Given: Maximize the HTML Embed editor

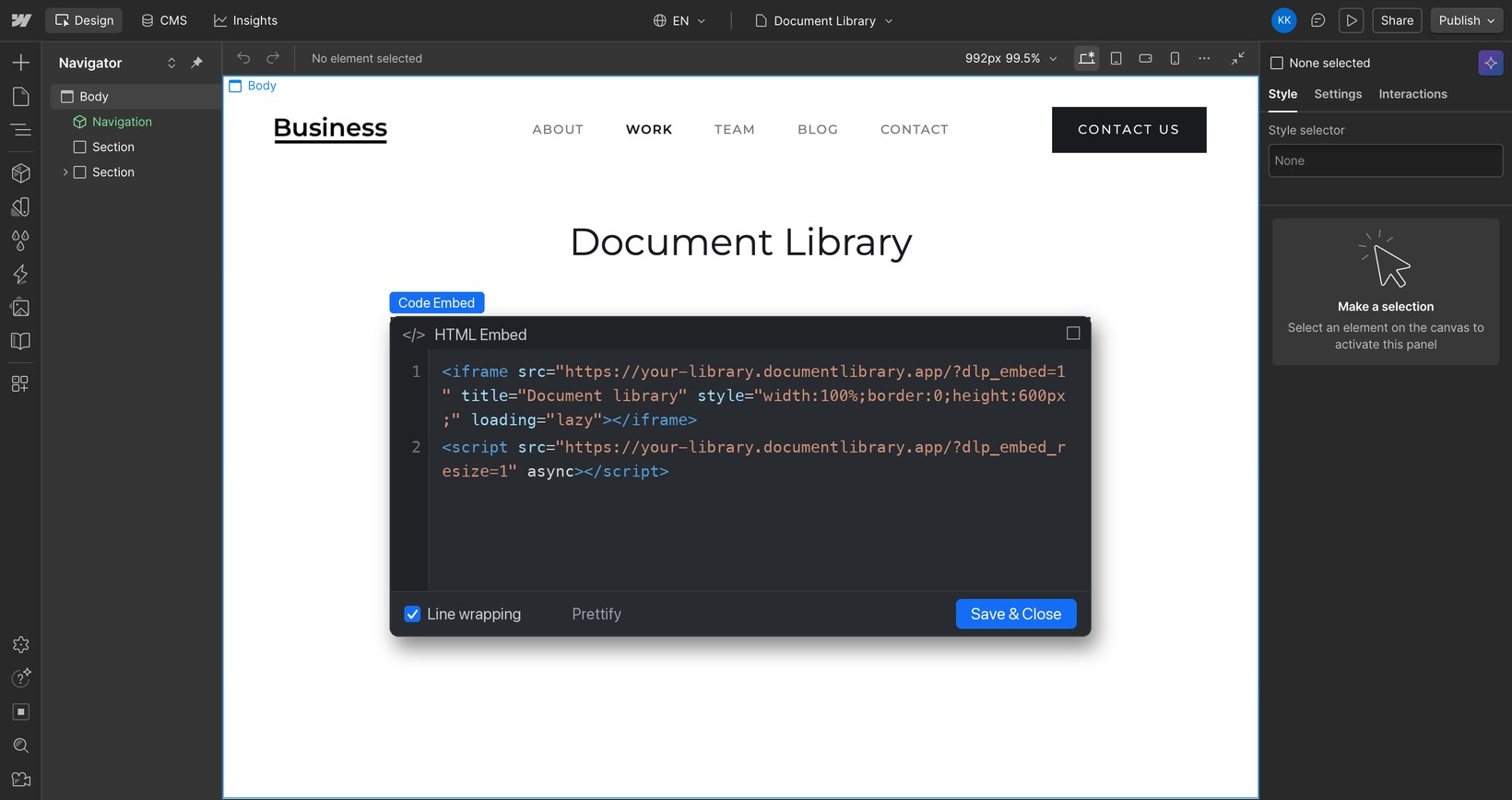Looking at the screenshot, I should pos(1073,334).
